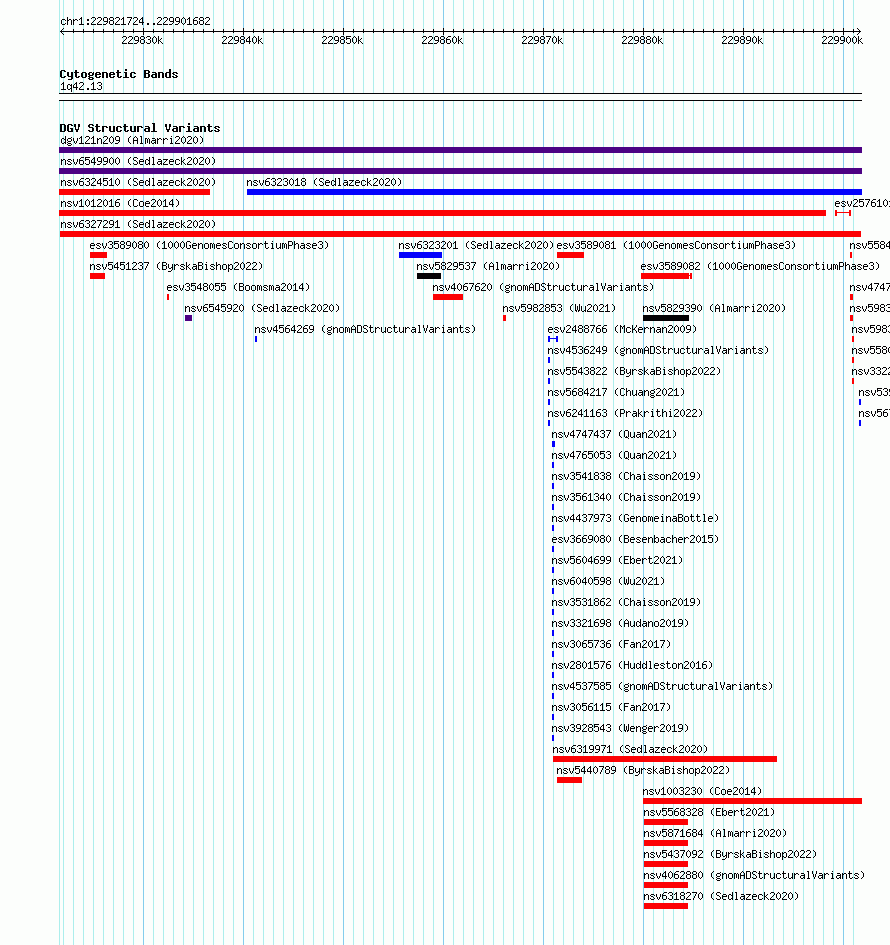Click nsv2801576 (Huddleston2016) label

click(632, 667)
